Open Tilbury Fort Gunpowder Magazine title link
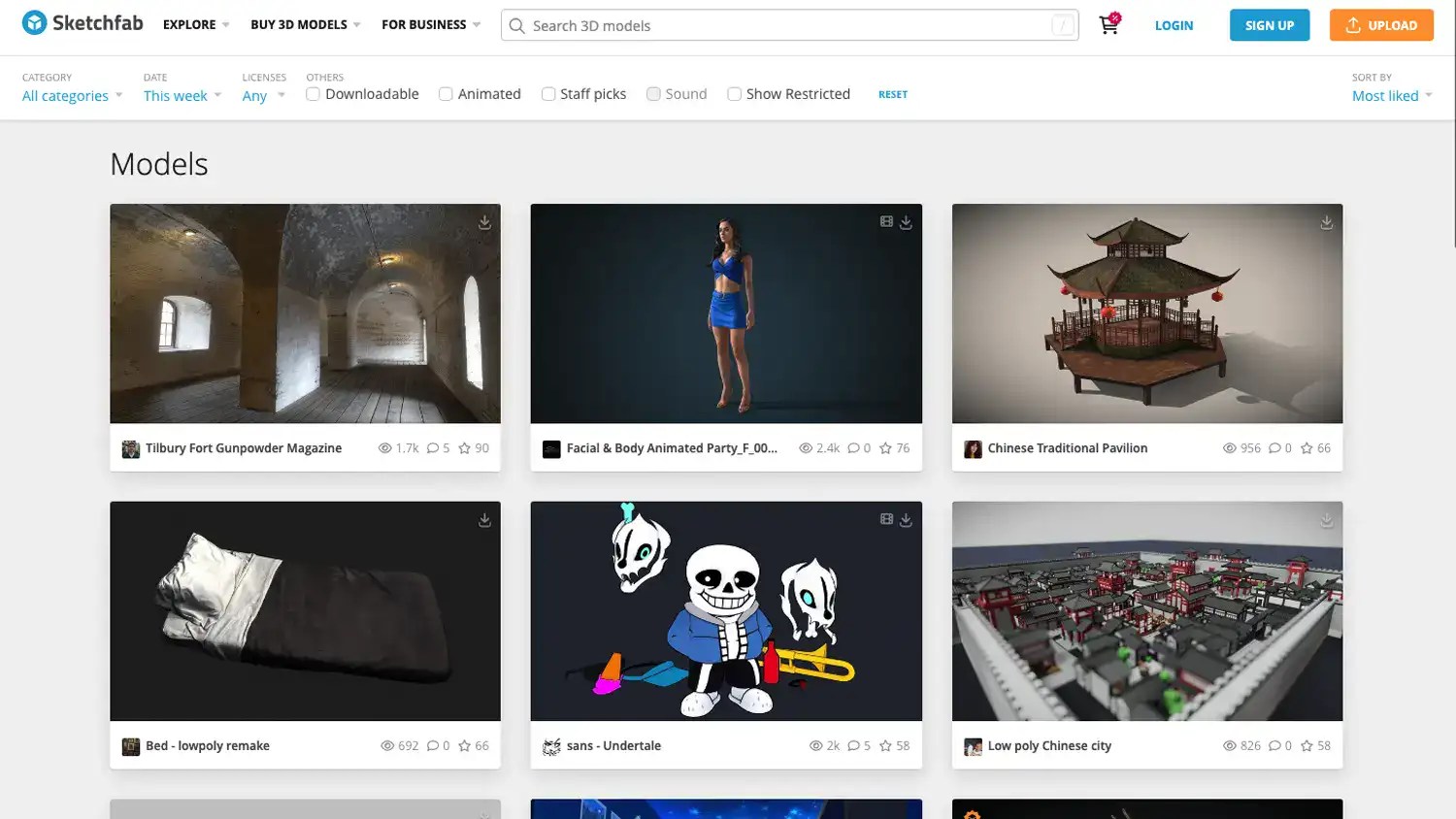The height and width of the screenshot is (819, 1456). [x=244, y=448]
